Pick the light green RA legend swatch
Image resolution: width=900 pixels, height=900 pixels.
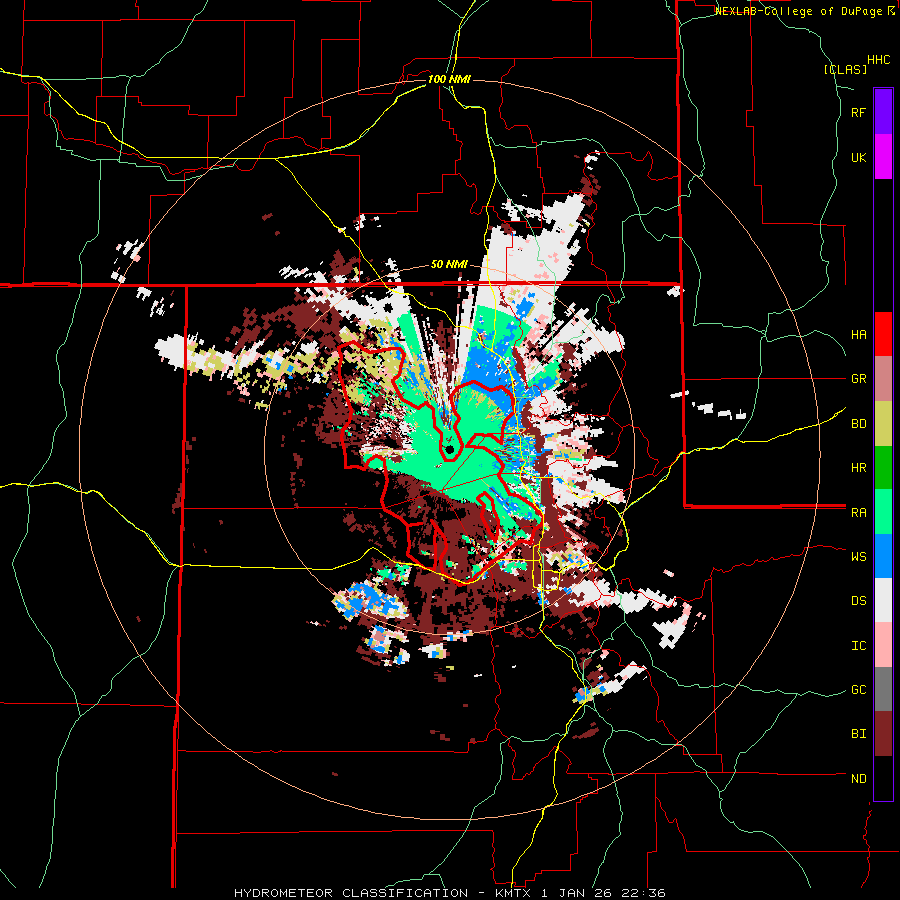(x=883, y=512)
